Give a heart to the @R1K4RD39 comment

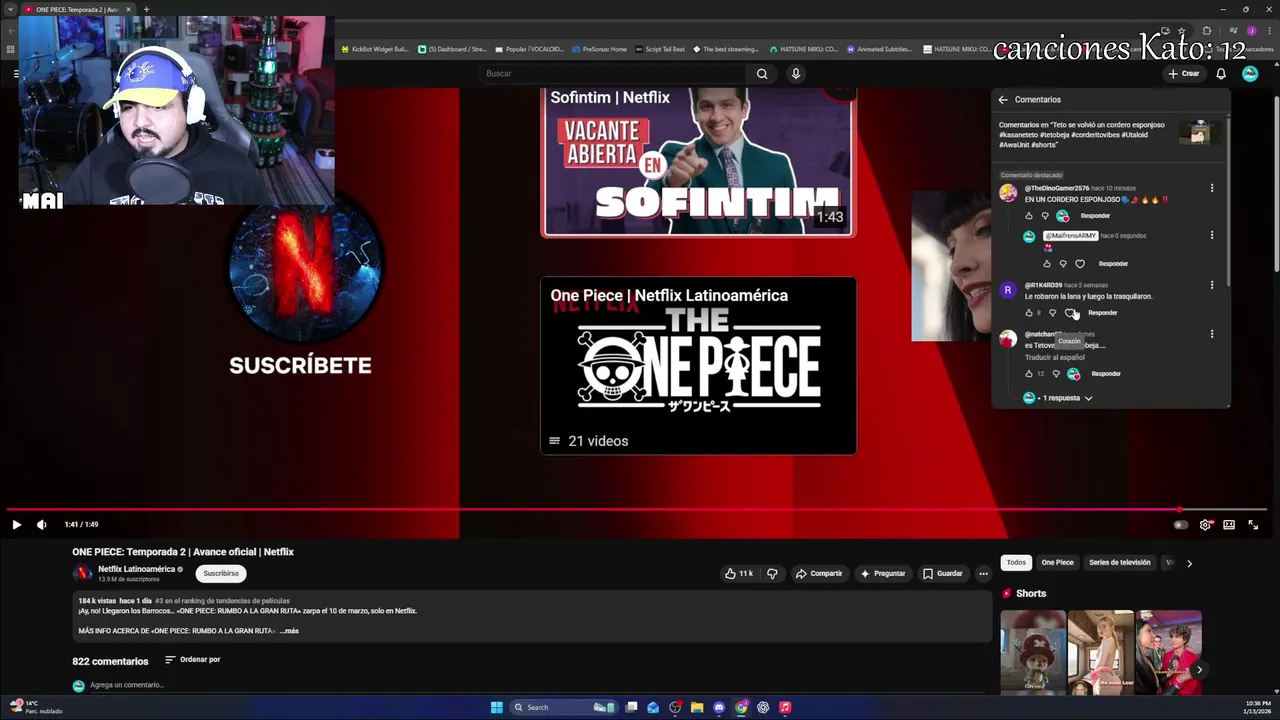point(1070,313)
